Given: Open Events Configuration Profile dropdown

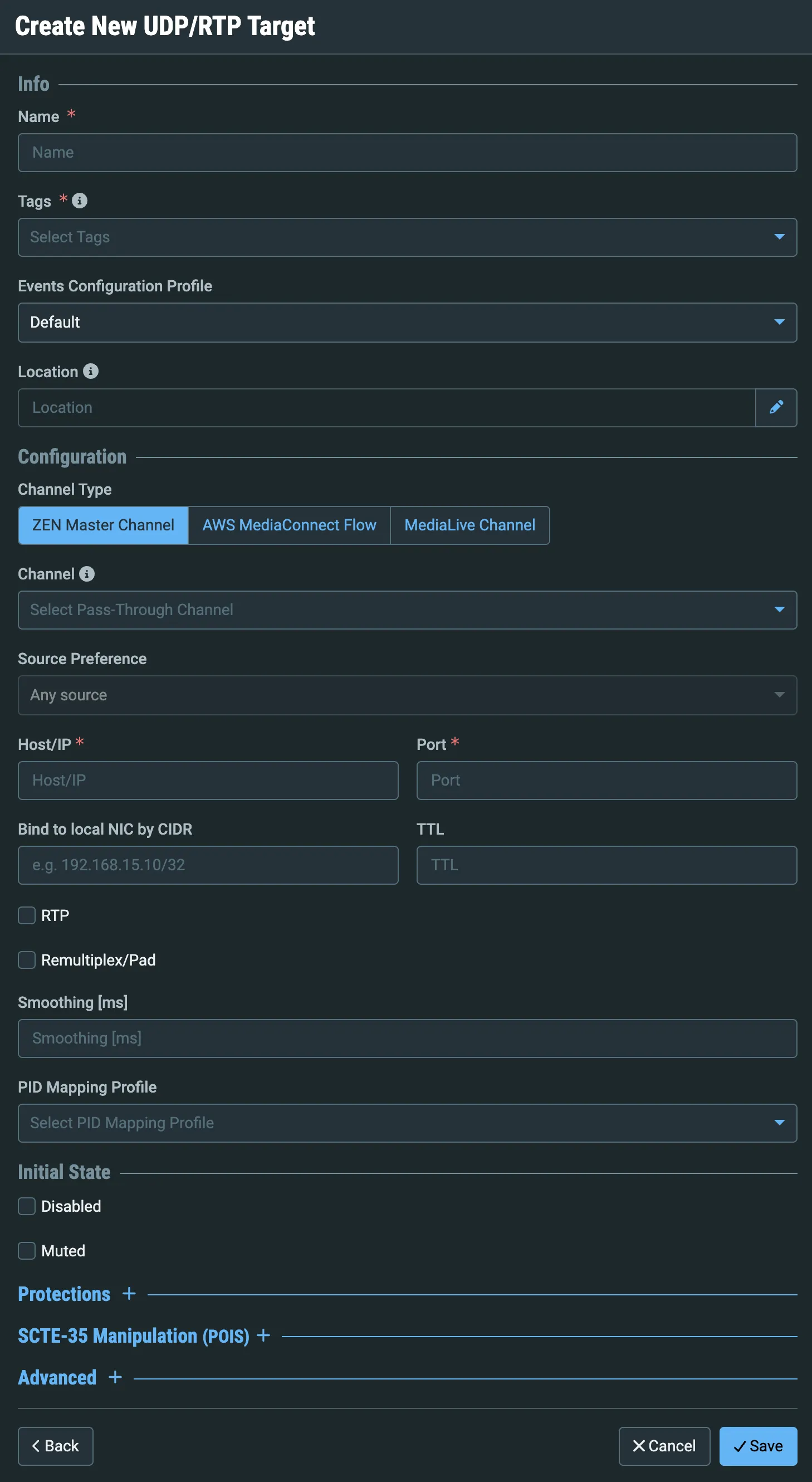Looking at the screenshot, I should tap(407, 322).
